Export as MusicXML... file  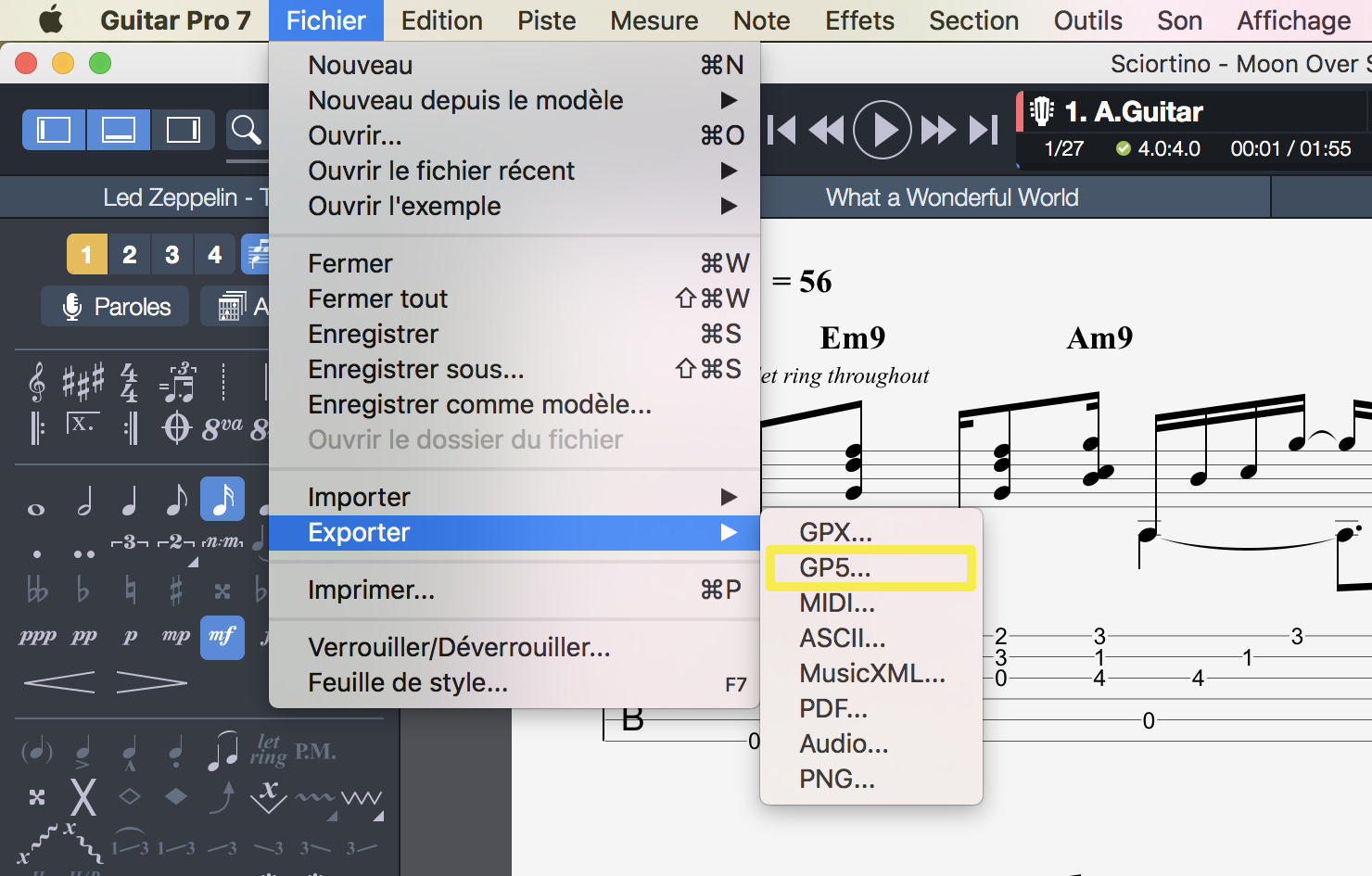pyautogui.click(x=871, y=673)
